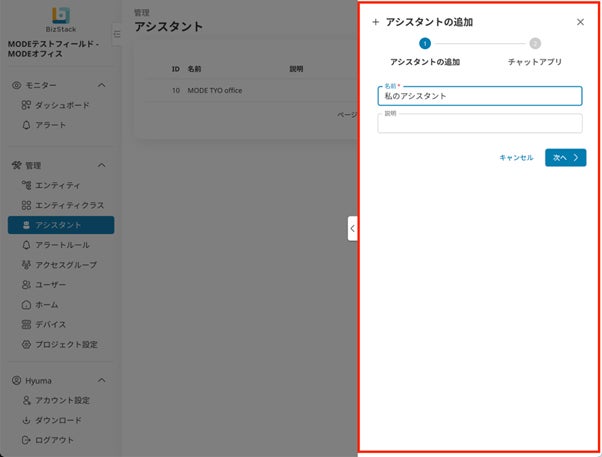The width and height of the screenshot is (602, 457).
Task: Click the 説明 column header in the table
Action: [x=296, y=69]
